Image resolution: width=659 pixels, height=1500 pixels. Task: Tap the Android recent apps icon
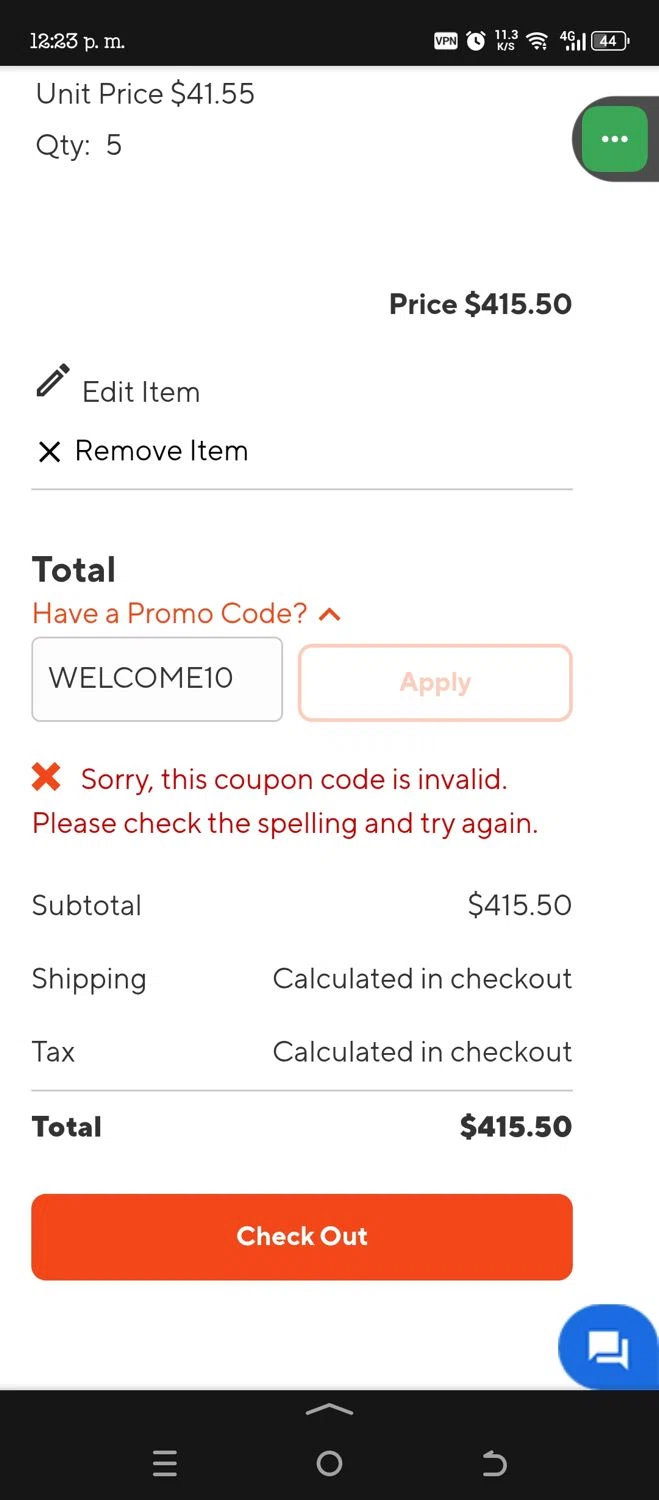[x=165, y=1464]
